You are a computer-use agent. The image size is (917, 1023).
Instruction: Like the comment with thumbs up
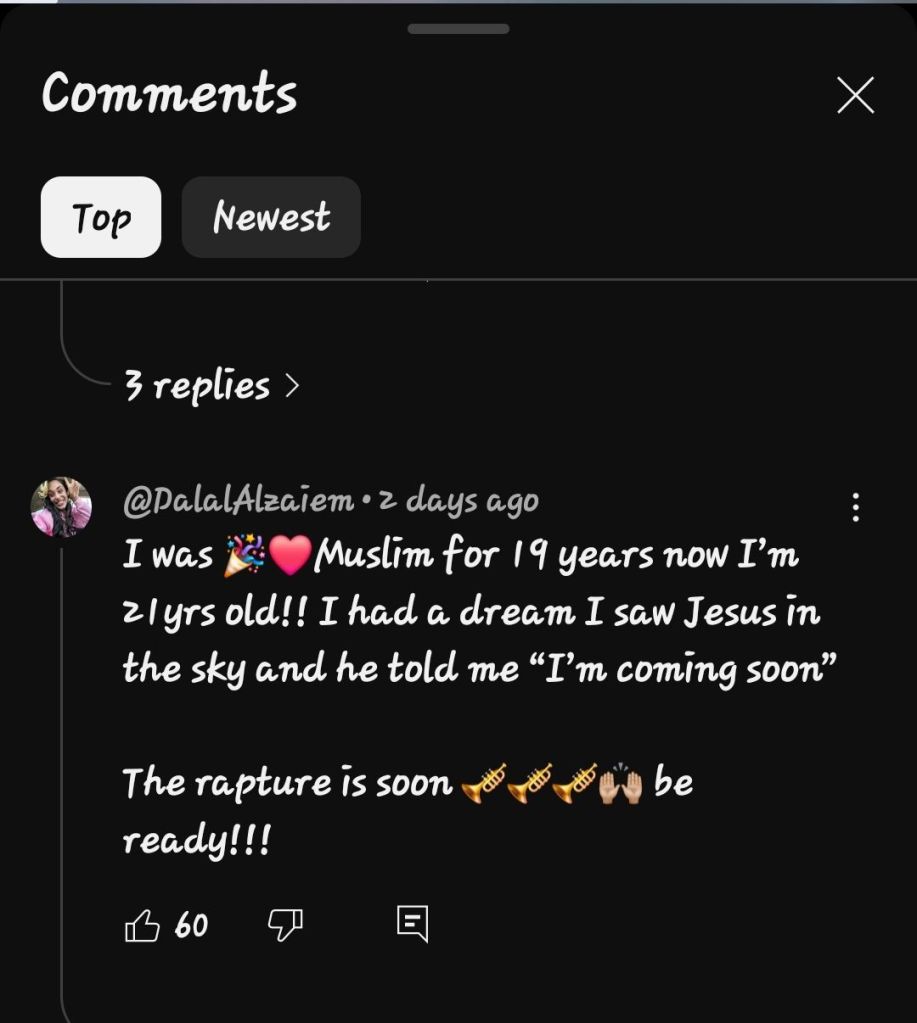(142, 926)
